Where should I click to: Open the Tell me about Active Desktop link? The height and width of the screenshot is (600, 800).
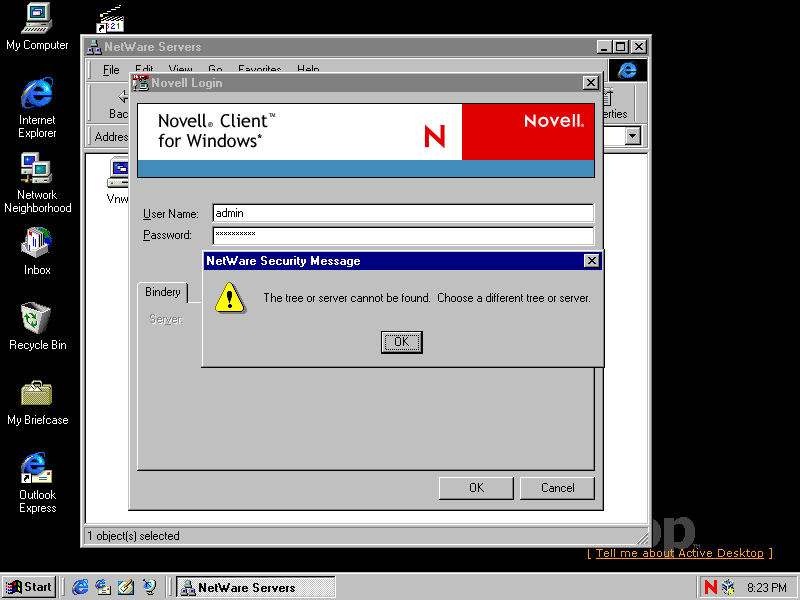click(680, 553)
